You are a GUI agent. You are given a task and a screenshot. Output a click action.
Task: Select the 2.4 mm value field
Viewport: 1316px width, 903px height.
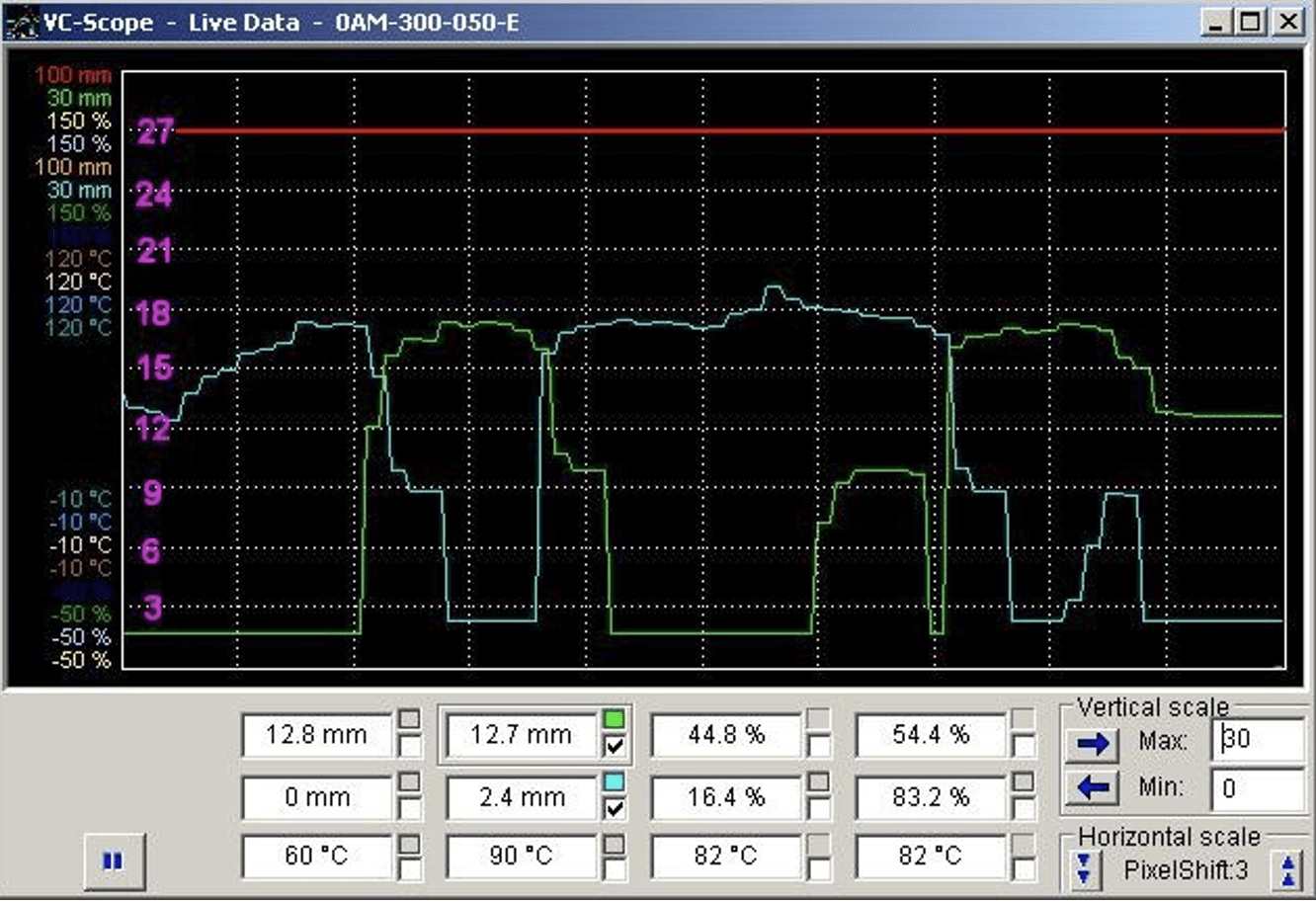(x=522, y=797)
